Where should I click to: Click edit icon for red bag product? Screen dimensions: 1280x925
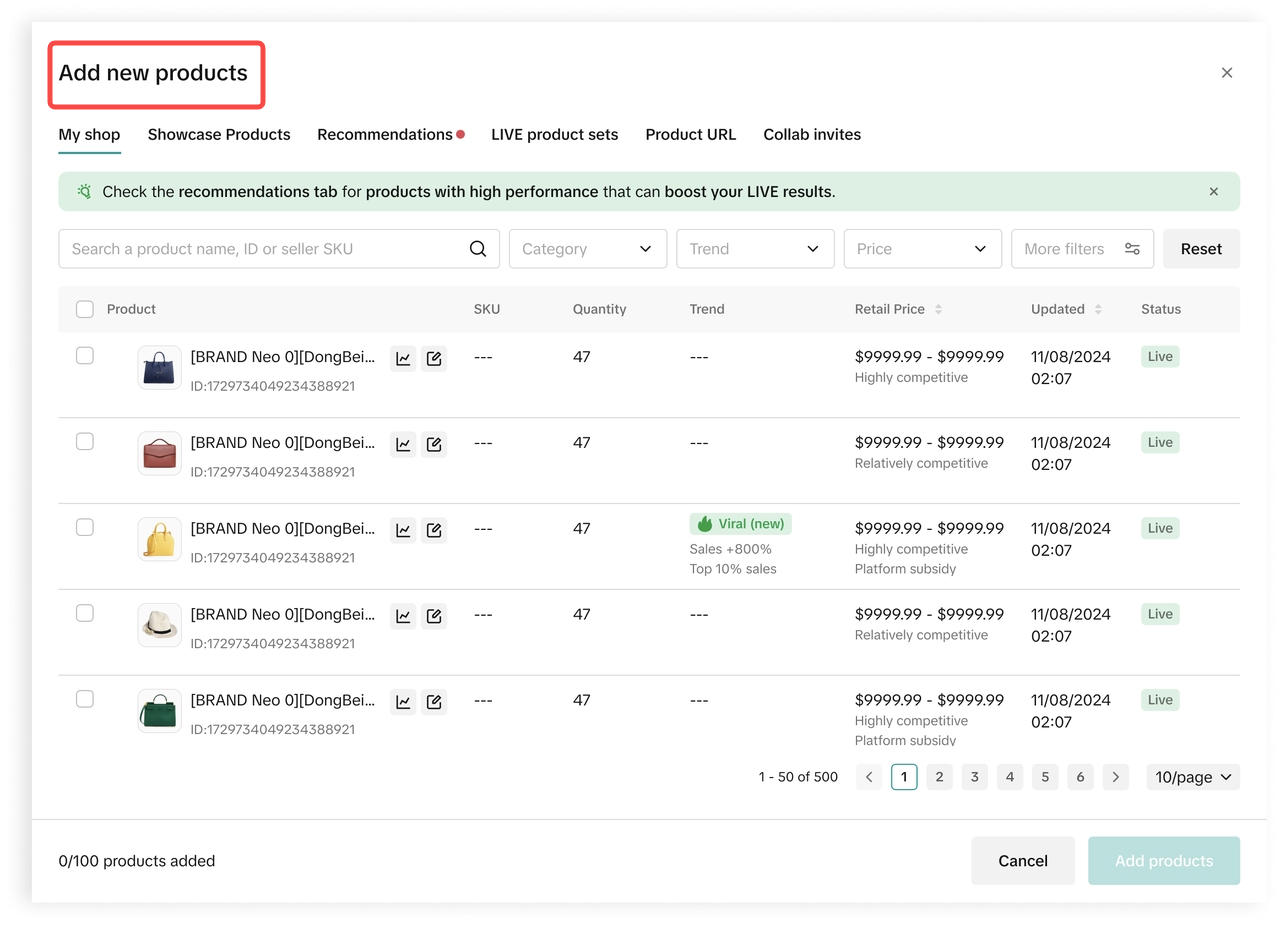pyautogui.click(x=434, y=445)
